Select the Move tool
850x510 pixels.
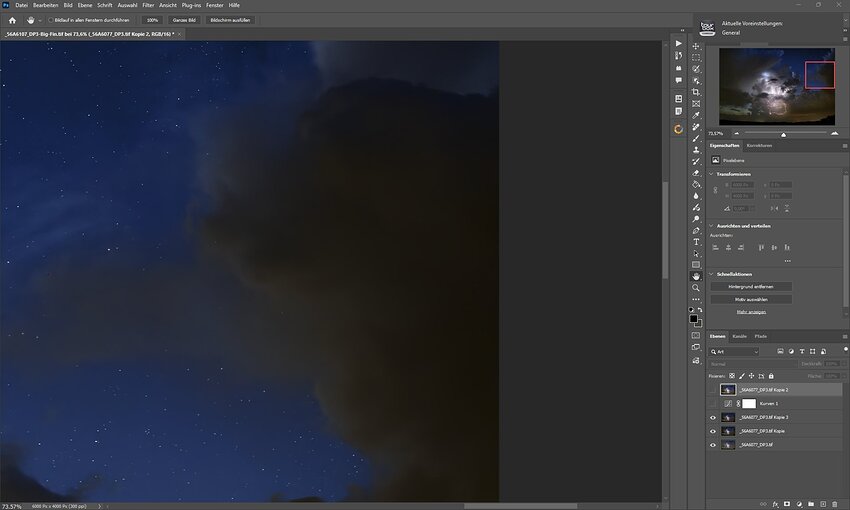coord(696,46)
